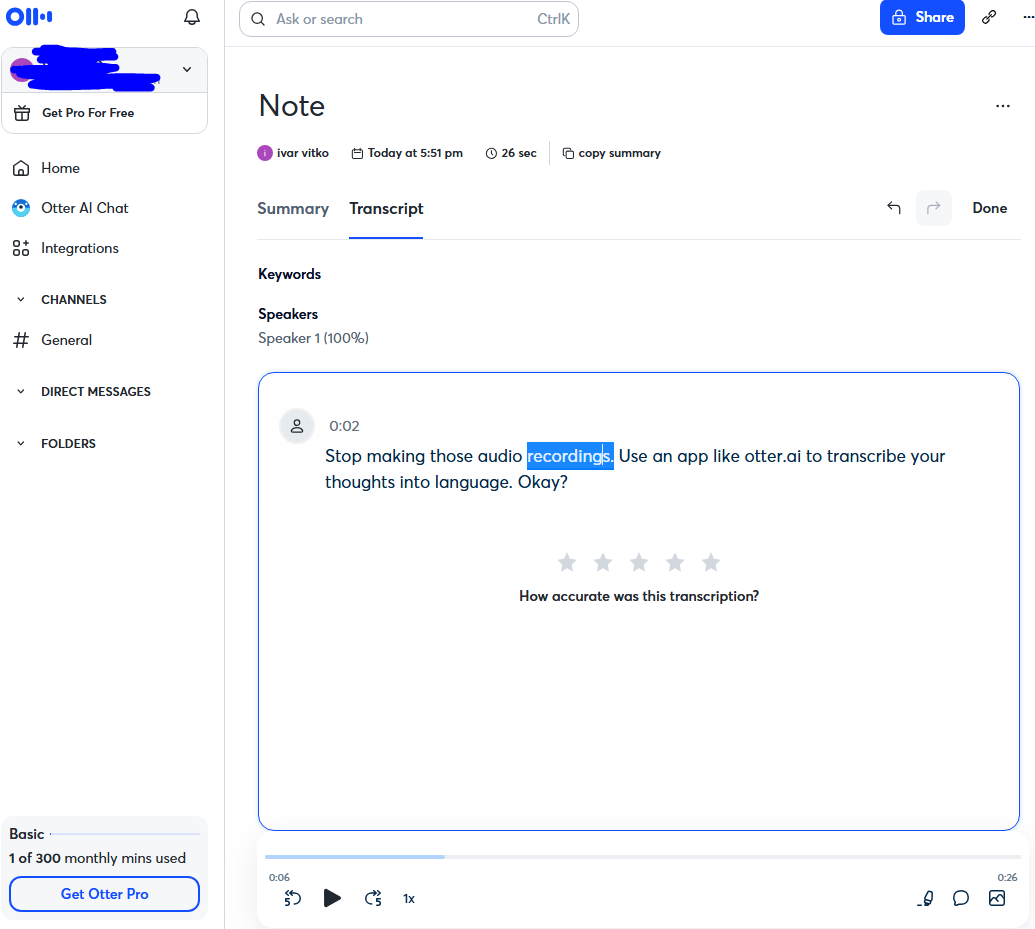The height and width of the screenshot is (929, 1035).
Task: Click the Basic plan usage bar
Action: (125, 834)
